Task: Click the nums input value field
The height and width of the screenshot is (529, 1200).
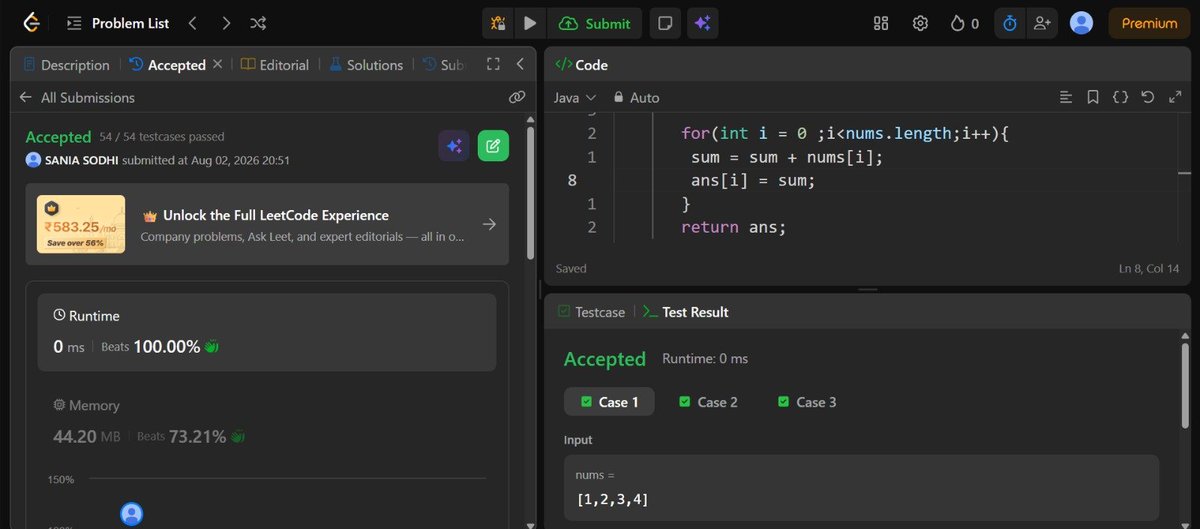Action: point(861,487)
